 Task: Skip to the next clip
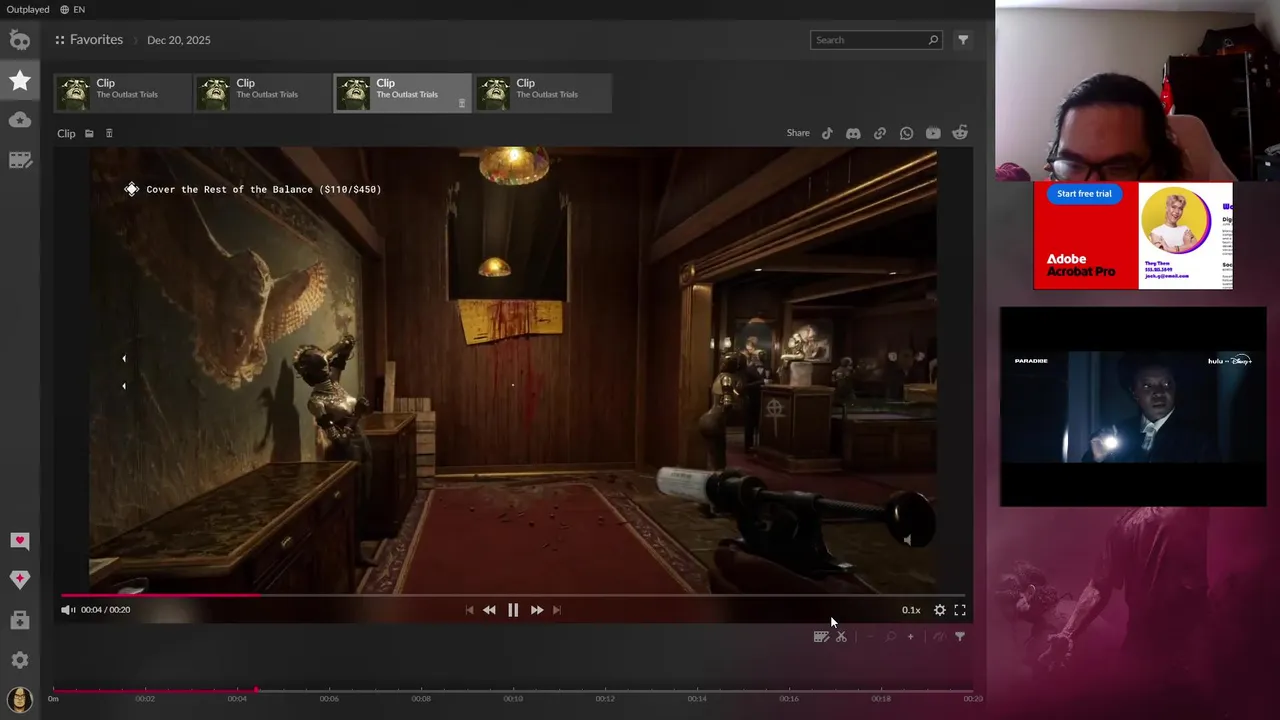click(x=557, y=610)
